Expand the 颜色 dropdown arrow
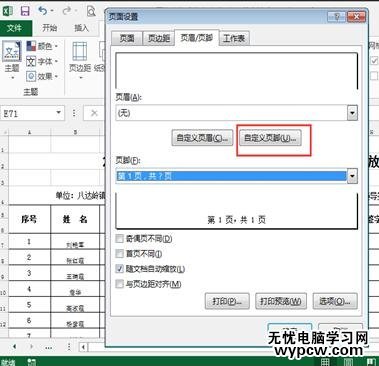This screenshot has height=366, width=379. [x=56, y=46]
